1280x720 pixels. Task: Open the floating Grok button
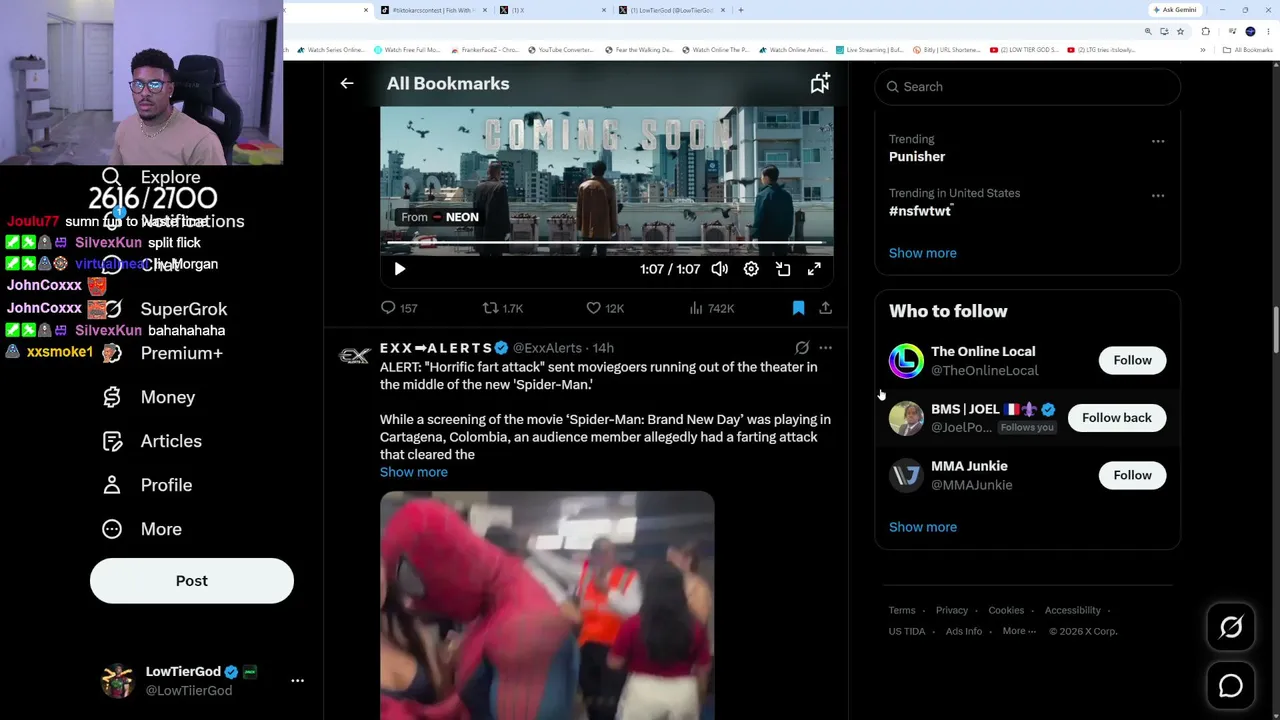click(1231, 627)
